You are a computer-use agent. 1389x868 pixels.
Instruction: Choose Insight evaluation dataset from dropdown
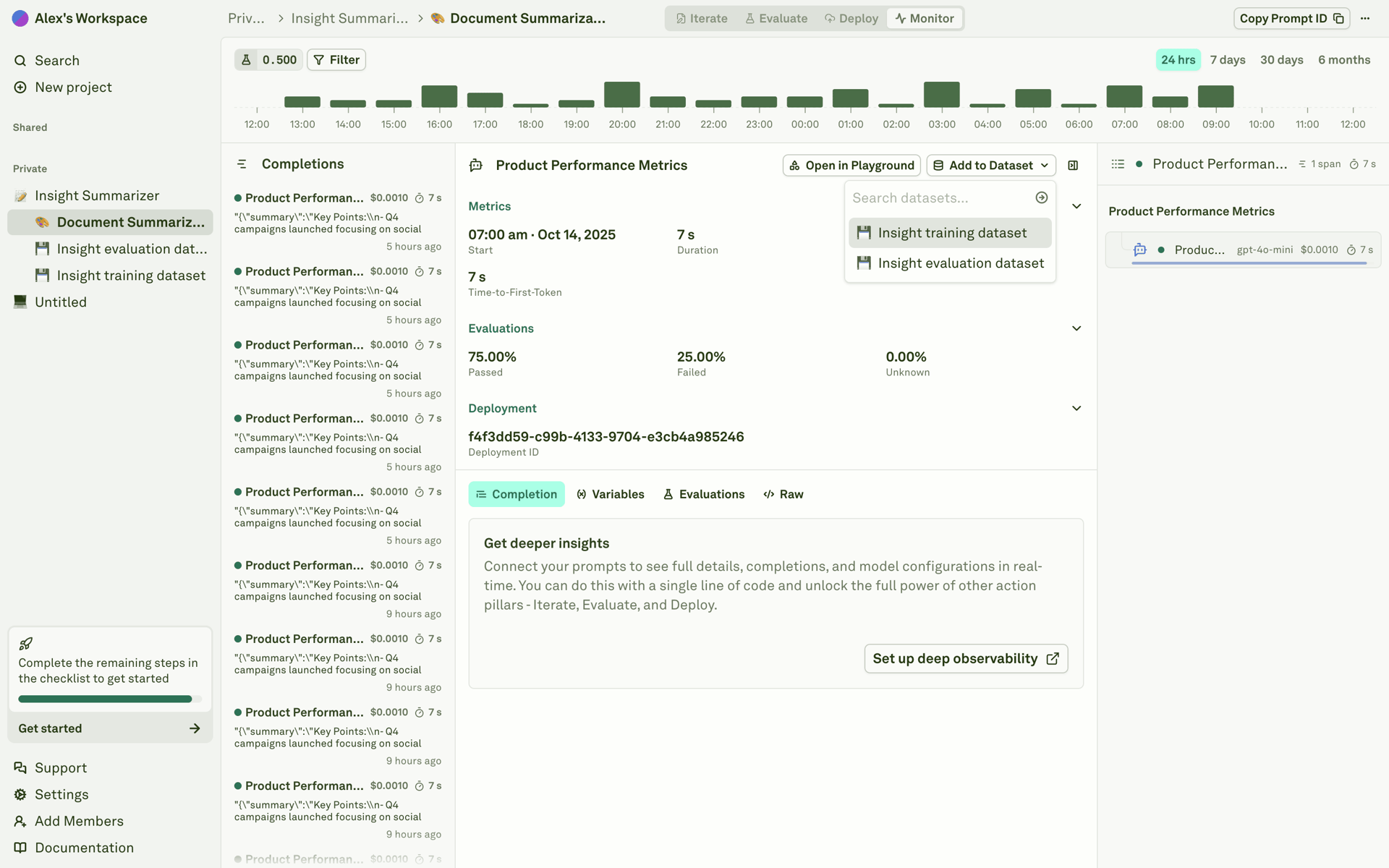click(x=950, y=263)
